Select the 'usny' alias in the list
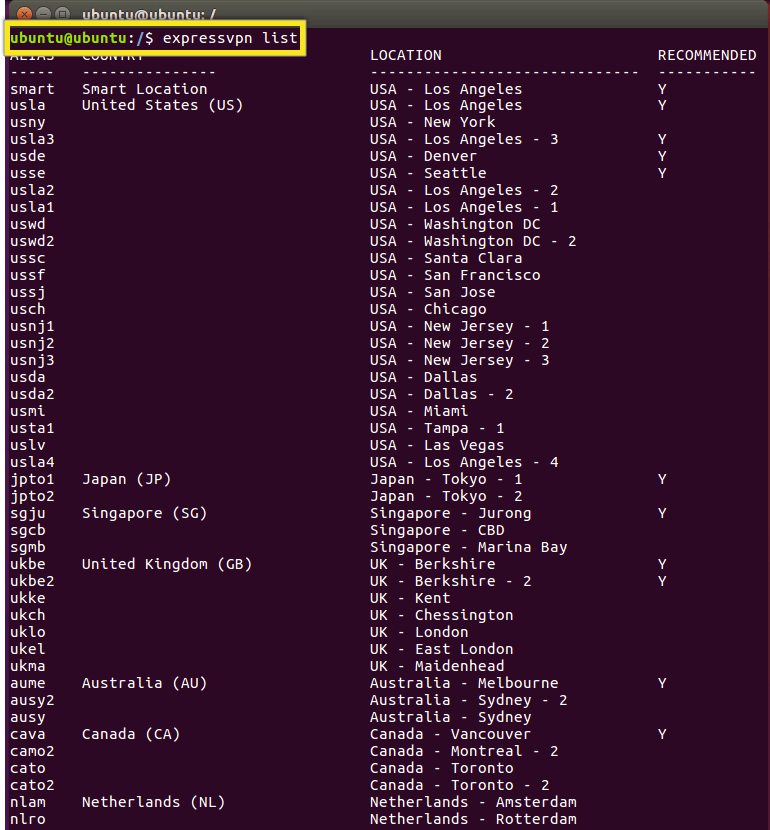This screenshot has height=830, width=770. click(x=28, y=123)
